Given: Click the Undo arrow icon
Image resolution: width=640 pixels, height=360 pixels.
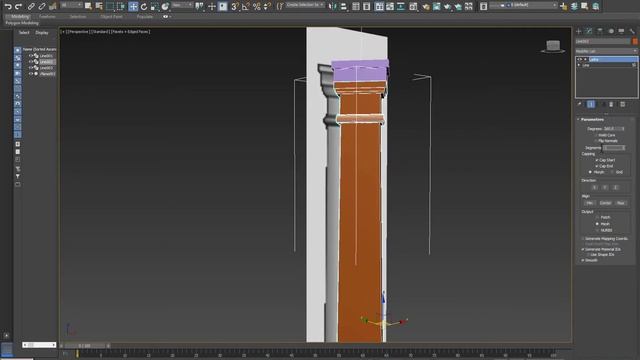Looking at the screenshot, I should click(8, 6).
